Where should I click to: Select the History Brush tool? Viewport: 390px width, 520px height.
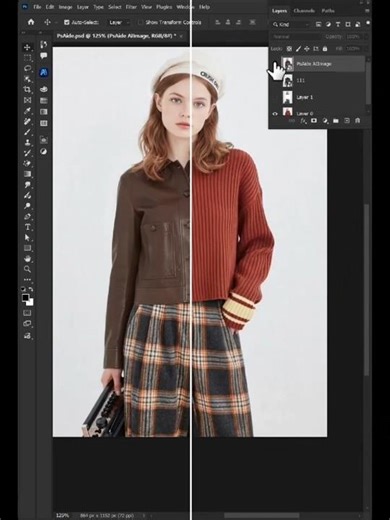point(27,153)
